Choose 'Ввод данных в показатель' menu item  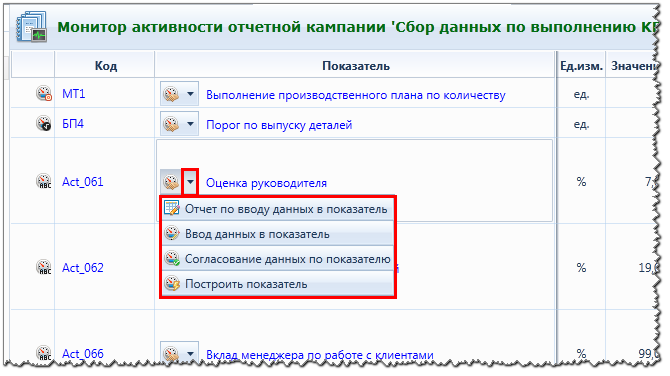point(277,234)
